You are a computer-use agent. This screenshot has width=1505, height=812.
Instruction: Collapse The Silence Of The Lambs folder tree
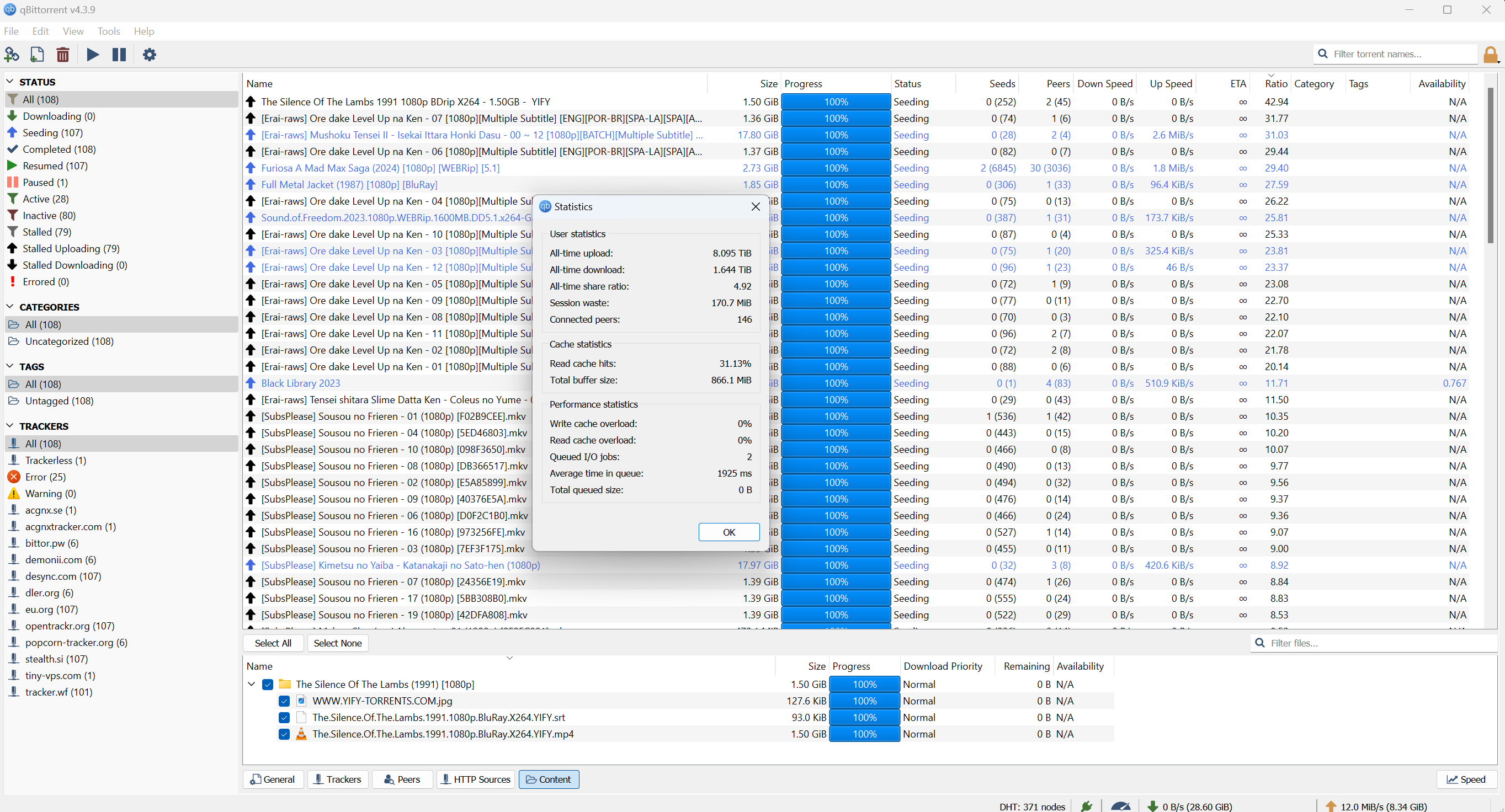pos(251,684)
